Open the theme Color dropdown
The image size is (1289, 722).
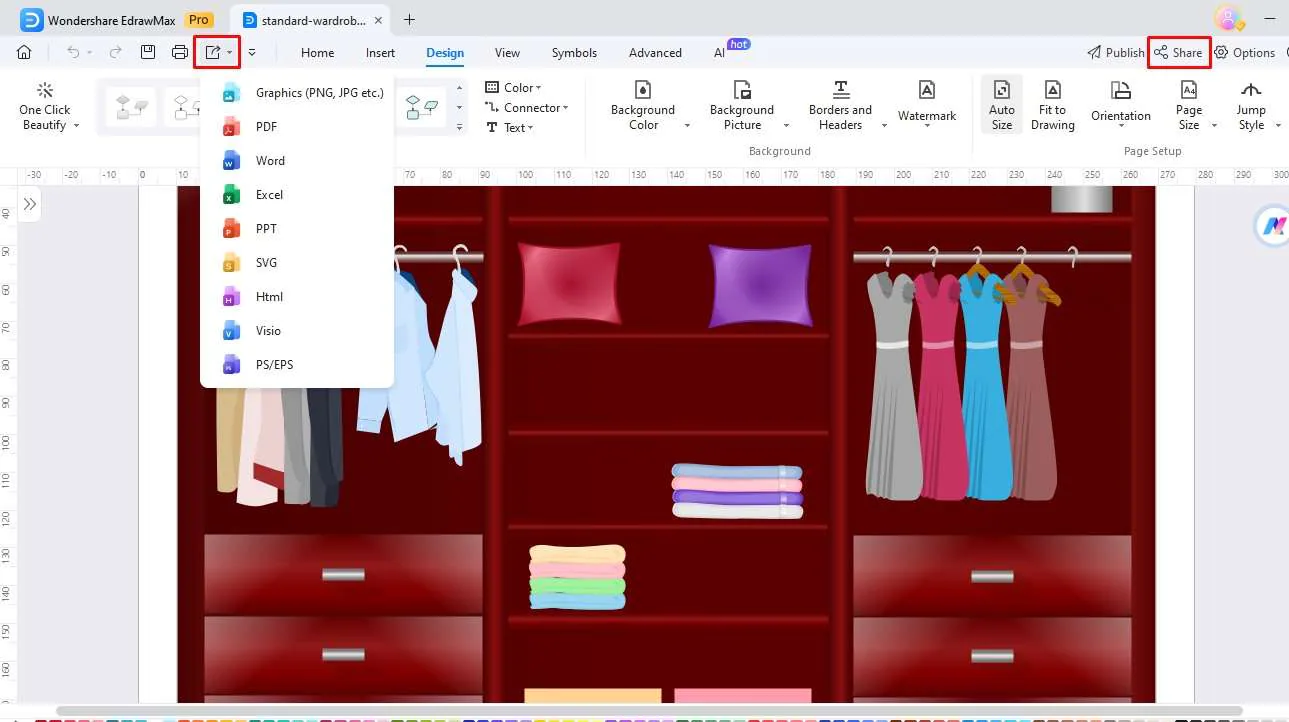coord(513,88)
